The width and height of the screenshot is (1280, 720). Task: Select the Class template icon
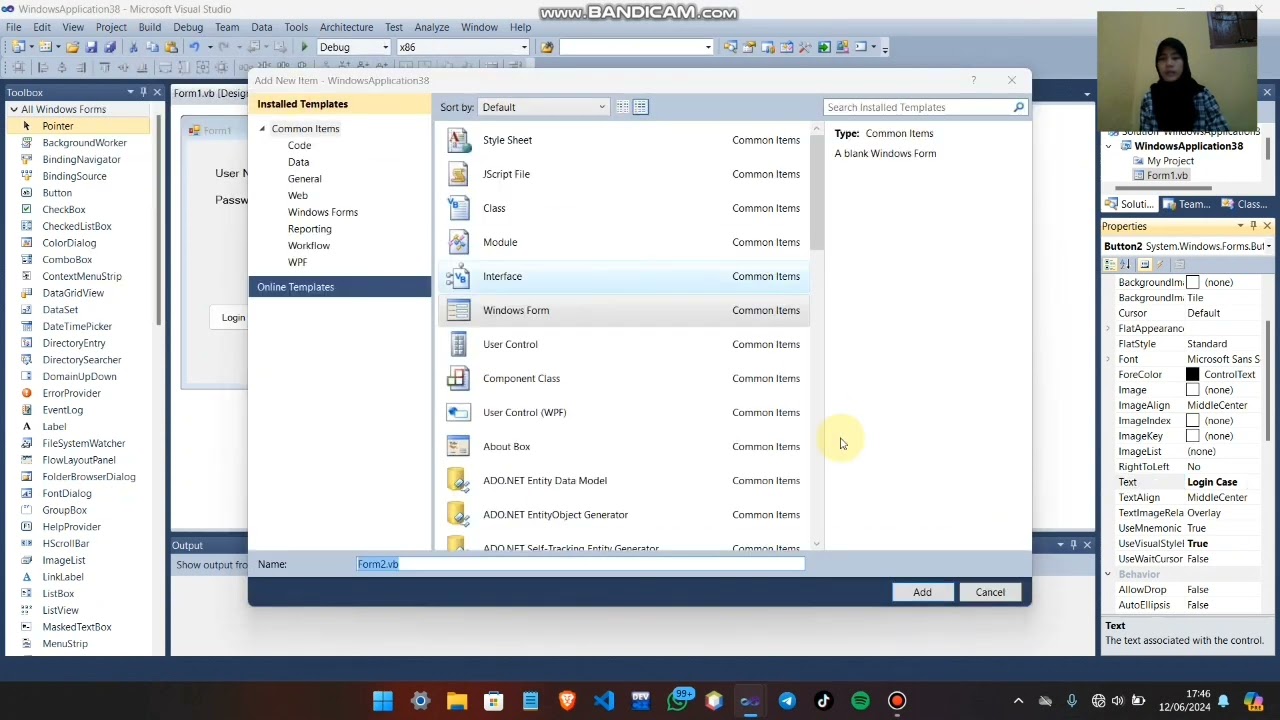point(458,208)
